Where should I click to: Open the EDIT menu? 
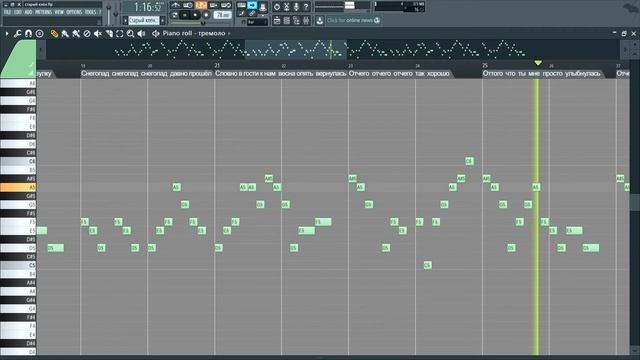coord(18,12)
